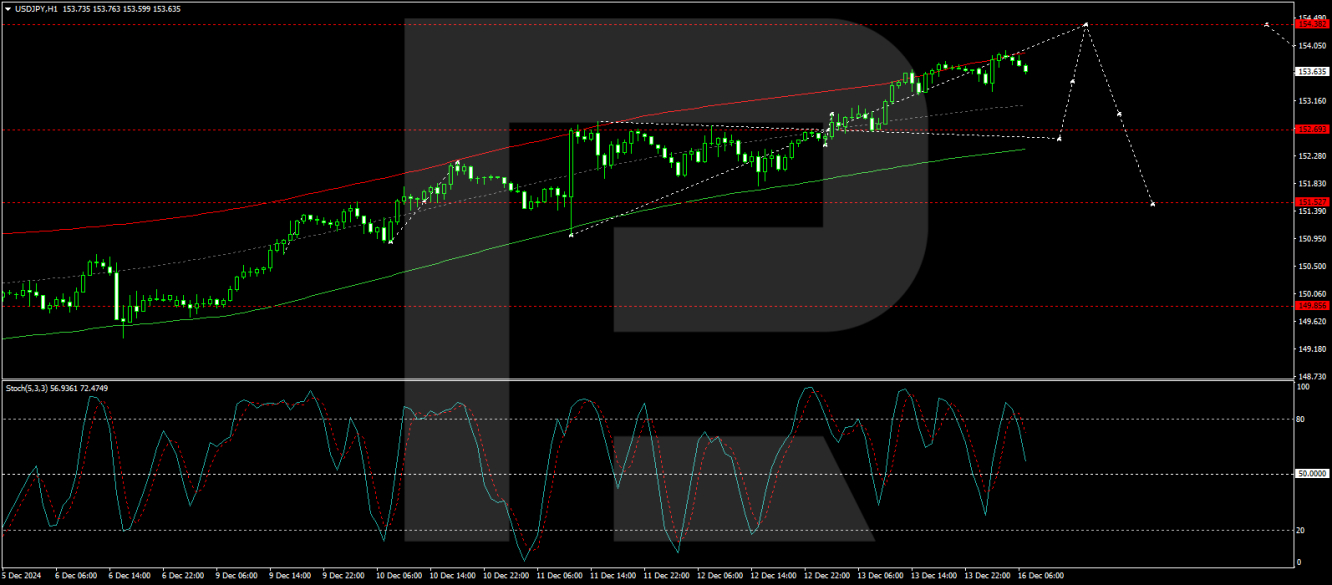Select the forecast arrow endpoint at 151.527 line

point(1153,204)
